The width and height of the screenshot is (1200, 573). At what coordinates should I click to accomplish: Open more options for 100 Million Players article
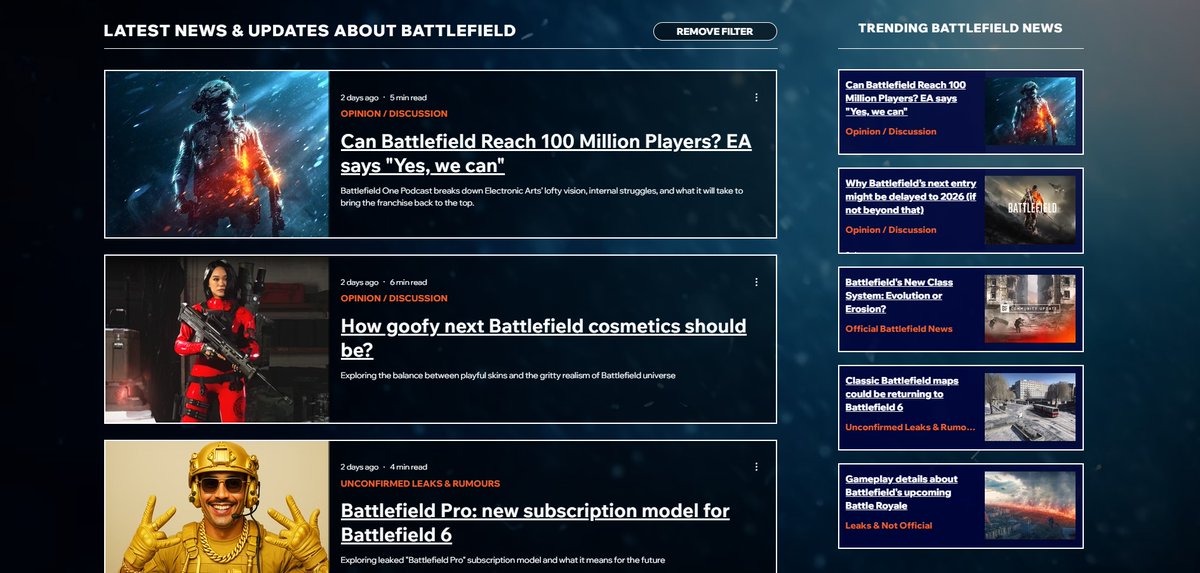(x=756, y=98)
